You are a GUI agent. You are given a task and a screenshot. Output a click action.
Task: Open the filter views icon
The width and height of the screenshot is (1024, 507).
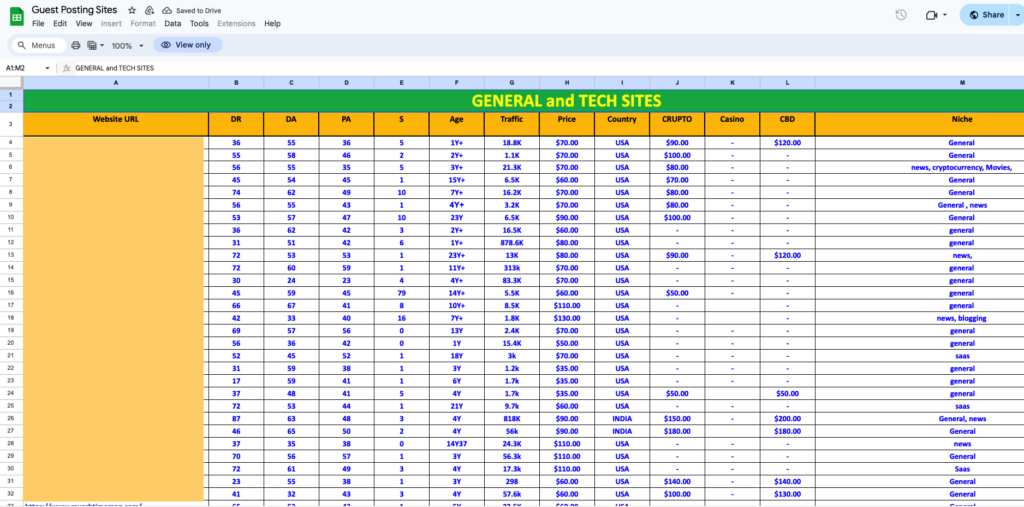[x=93, y=46]
